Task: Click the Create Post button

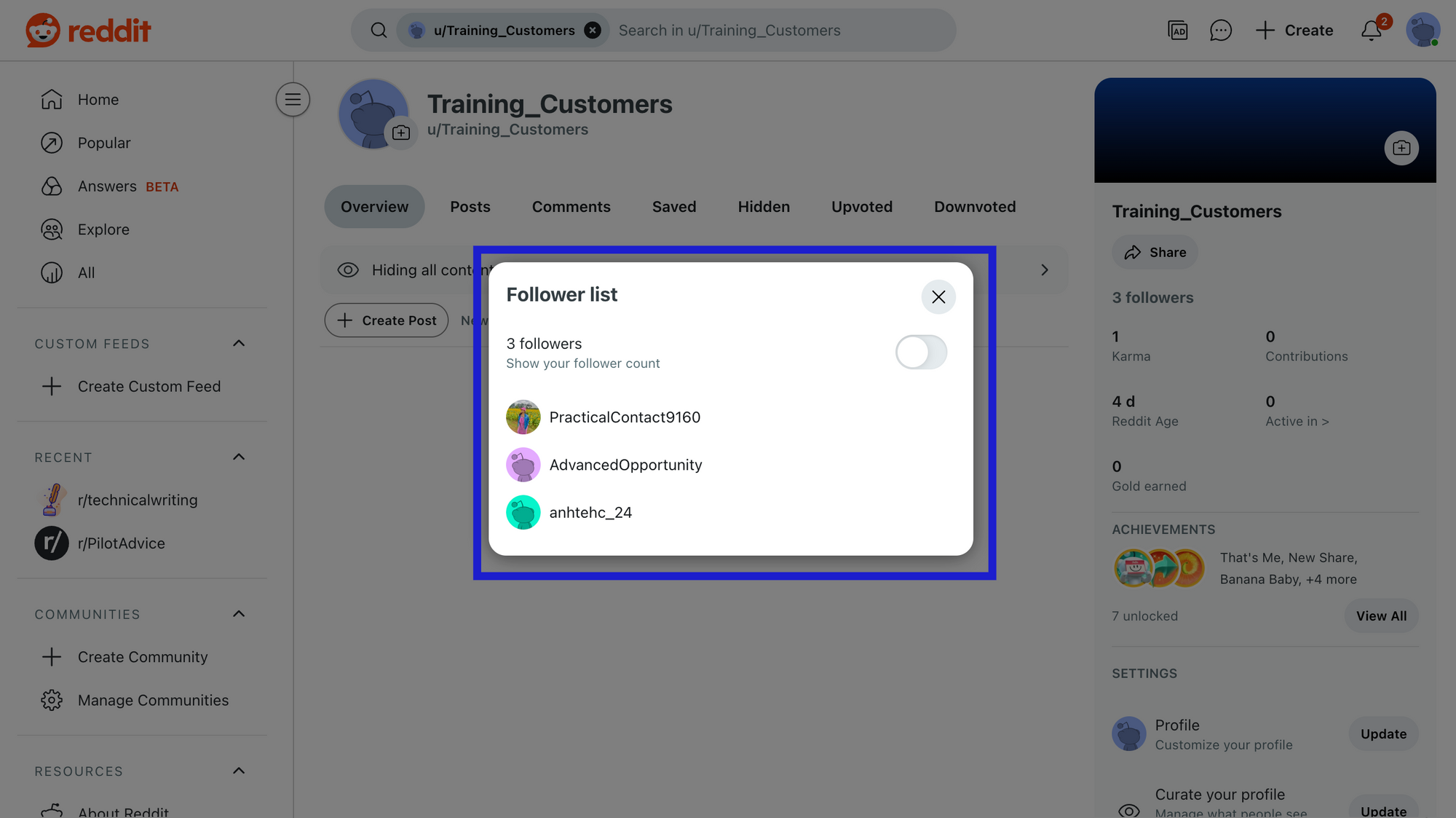Action: [x=386, y=320]
